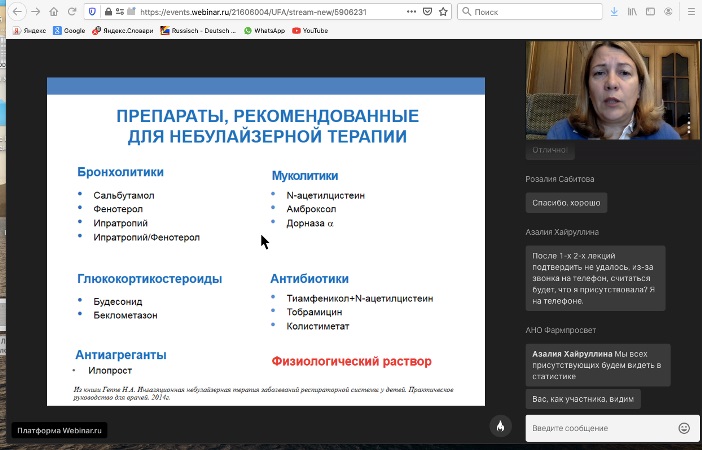Viewport: 702px width, 450px height.
Task: Click the presentation slide area
Action: click(x=266, y=242)
